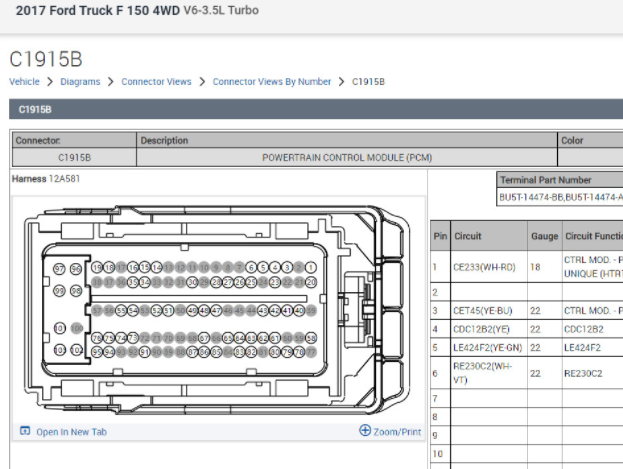Click circuit CET45(YE-BU) cell
623x469 pixels.
click(489, 310)
